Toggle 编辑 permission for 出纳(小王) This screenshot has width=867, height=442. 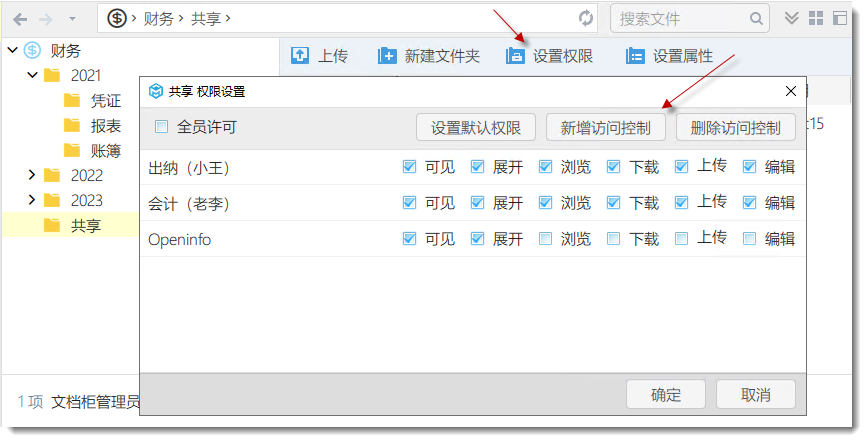(x=750, y=167)
